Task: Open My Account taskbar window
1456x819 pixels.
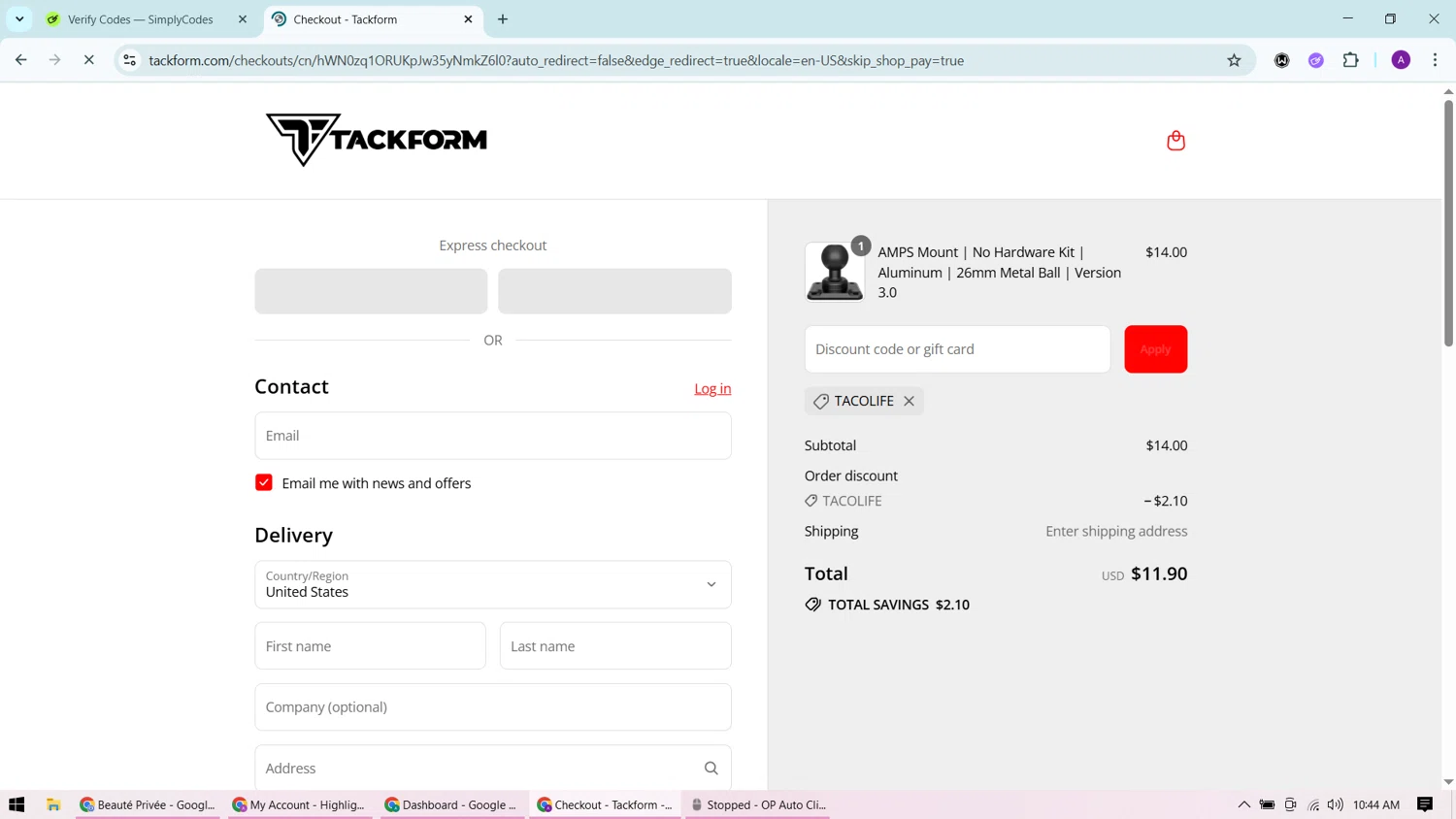Action: [x=301, y=804]
